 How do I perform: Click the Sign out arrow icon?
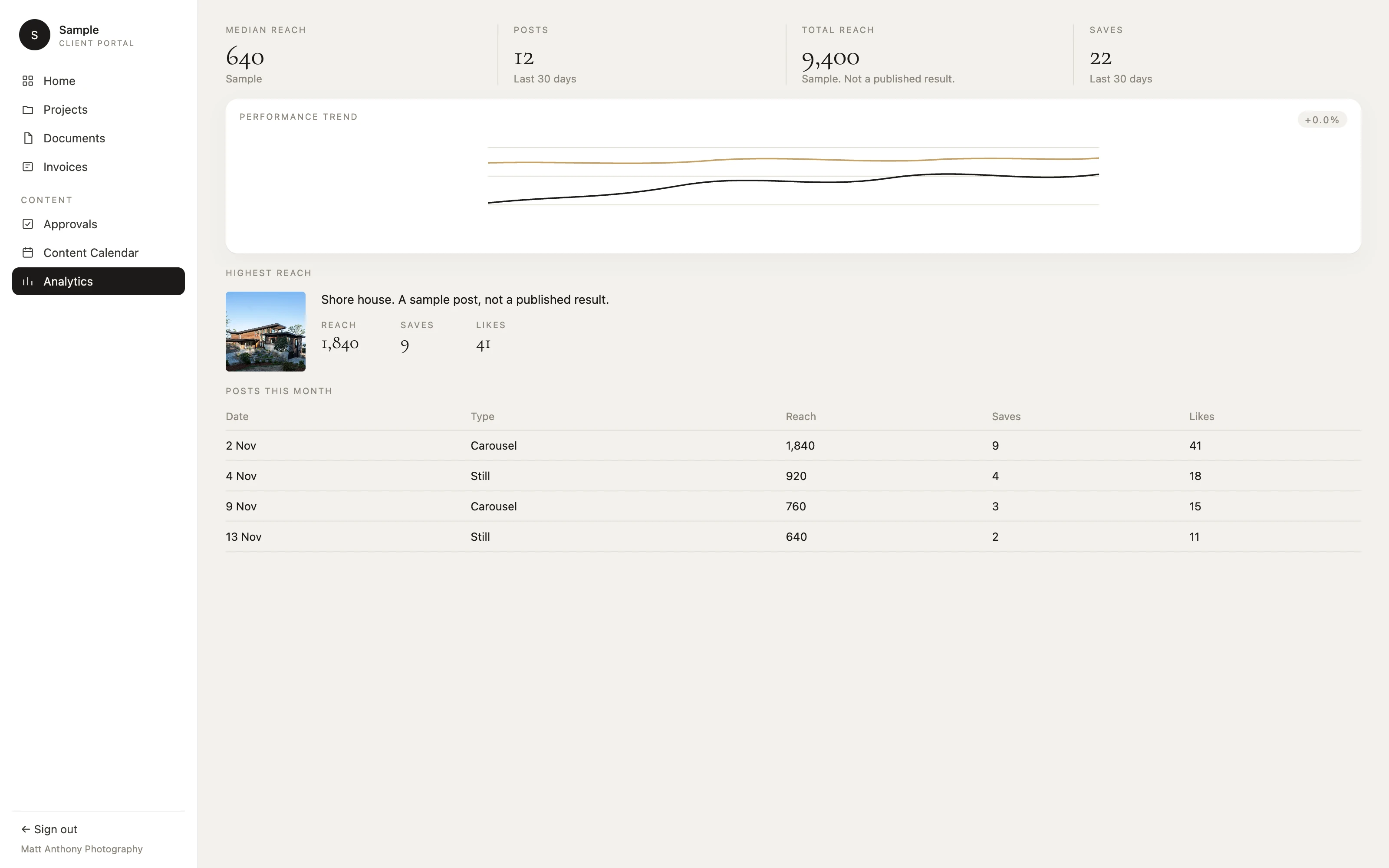coord(25,829)
